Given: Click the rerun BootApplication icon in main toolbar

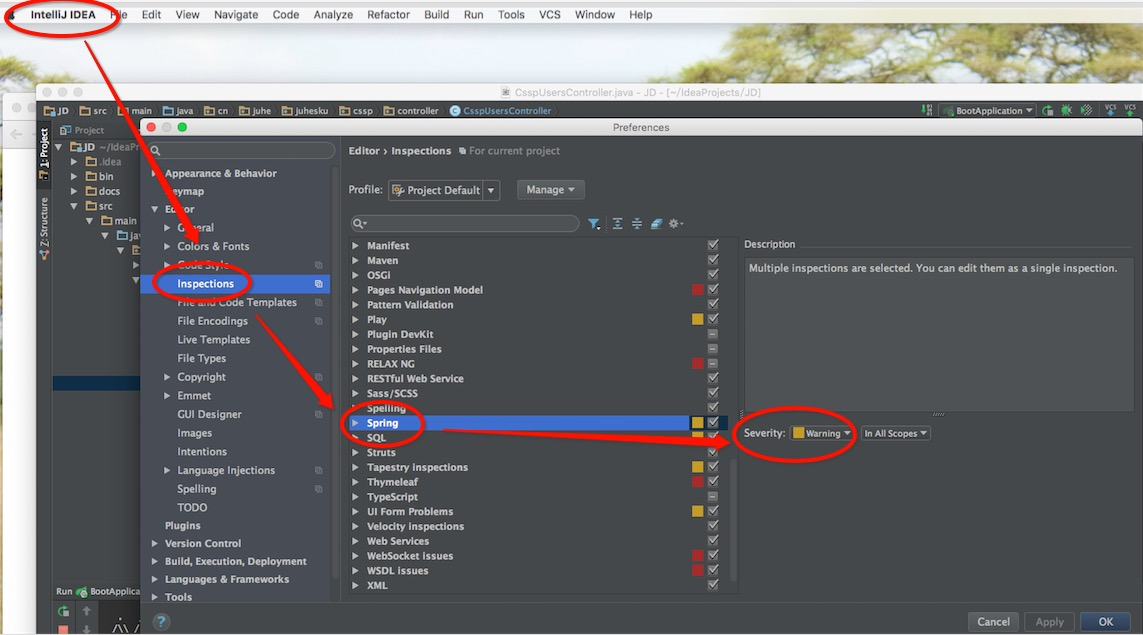Looking at the screenshot, I should pos(1048,111).
